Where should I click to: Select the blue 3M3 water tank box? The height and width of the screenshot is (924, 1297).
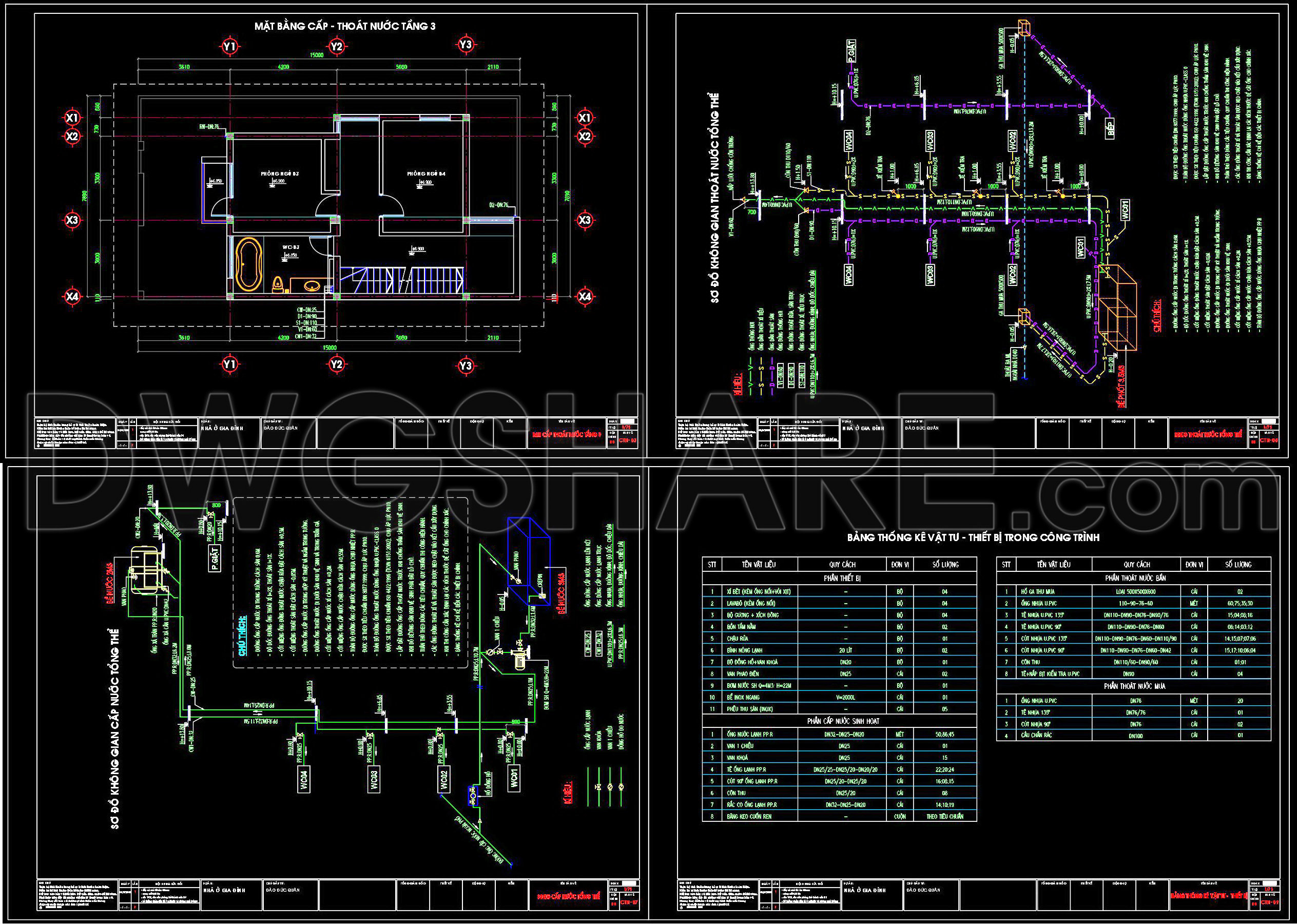529,562
